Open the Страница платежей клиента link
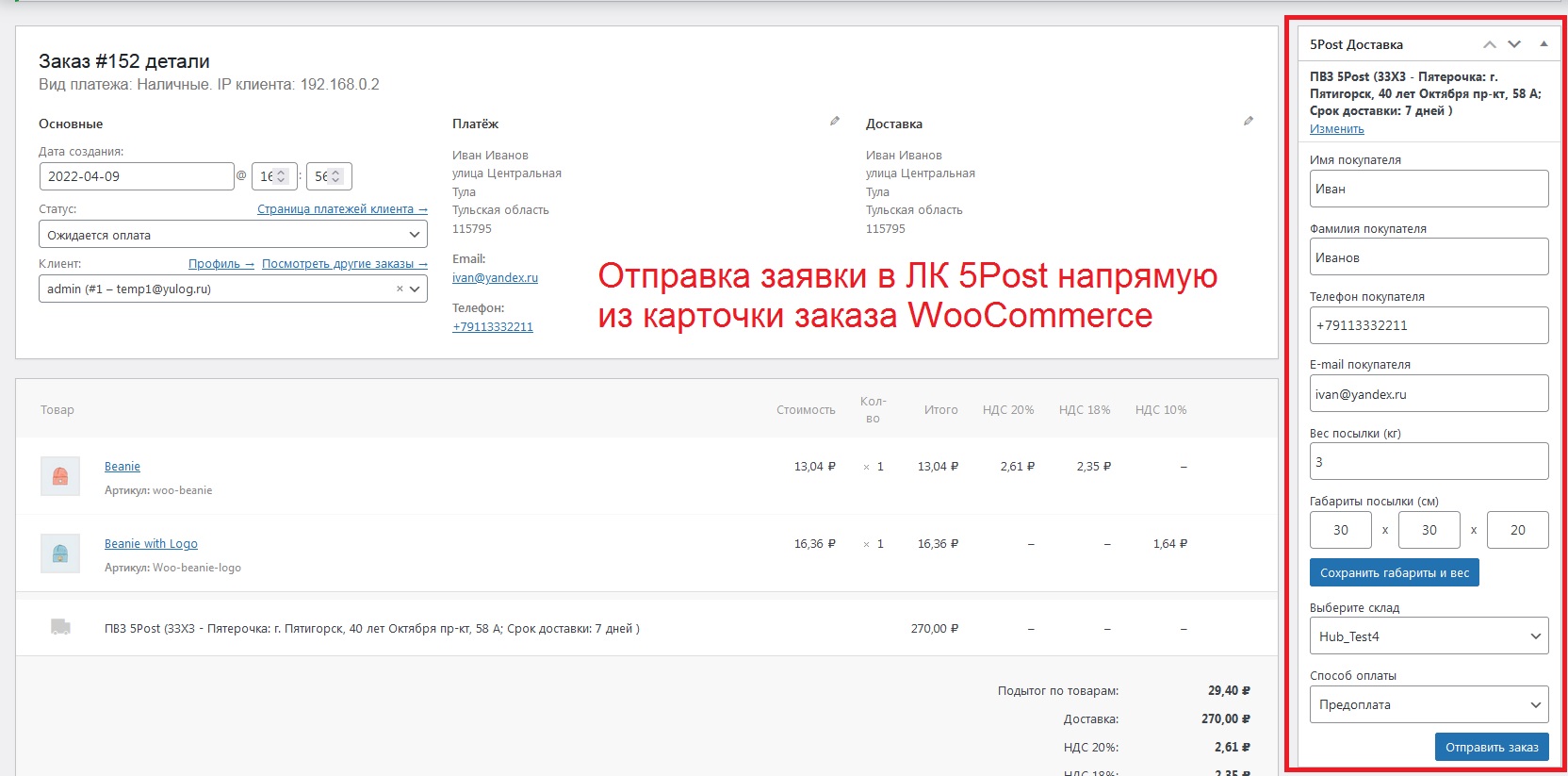Image resolution: width=1568 pixels, height=776 pixels. pos(341,209)
